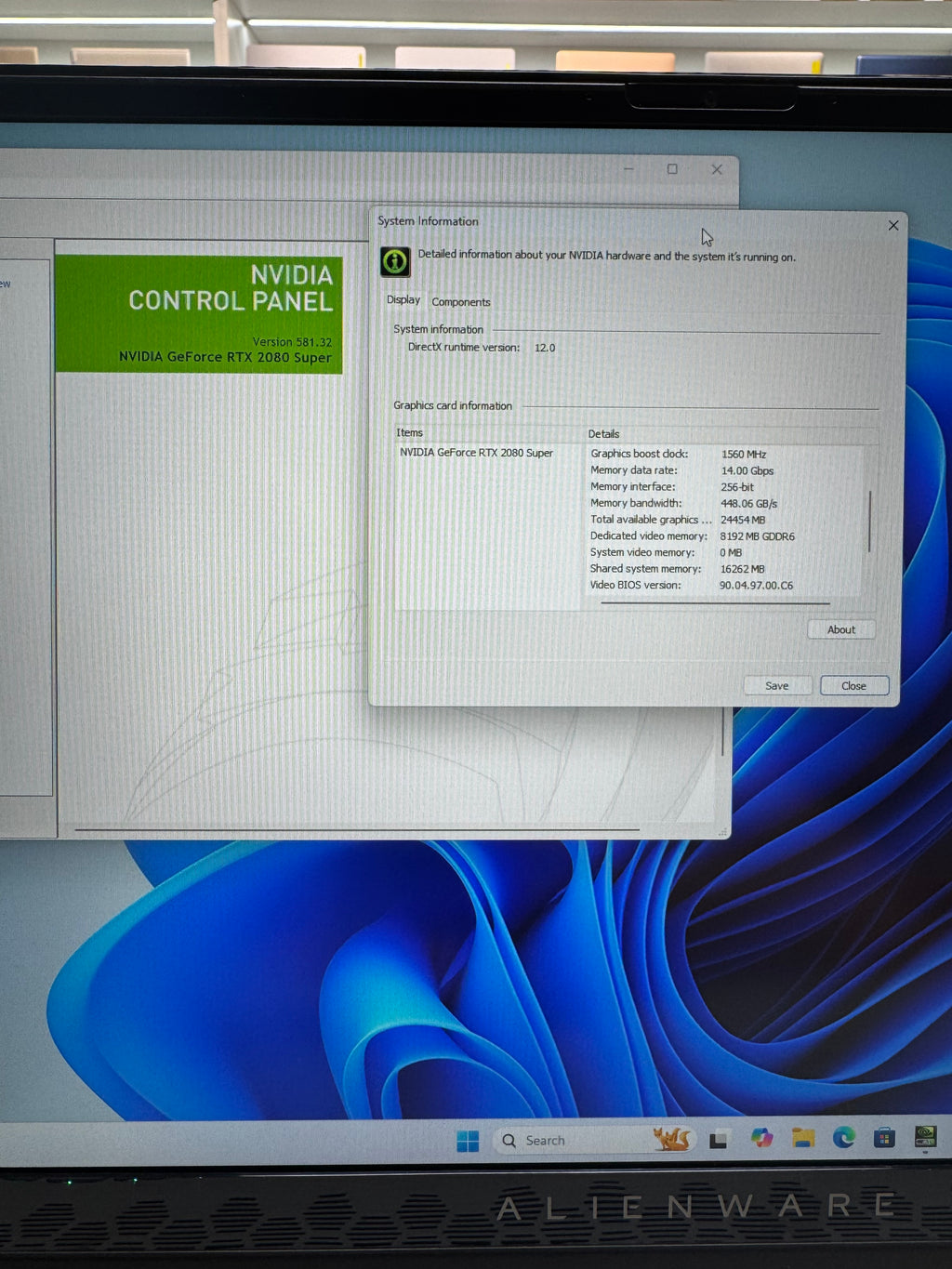Click the NVIDIA Control Panel green banner
This screenshot has height=1269, width=952.
pos(199,314)
